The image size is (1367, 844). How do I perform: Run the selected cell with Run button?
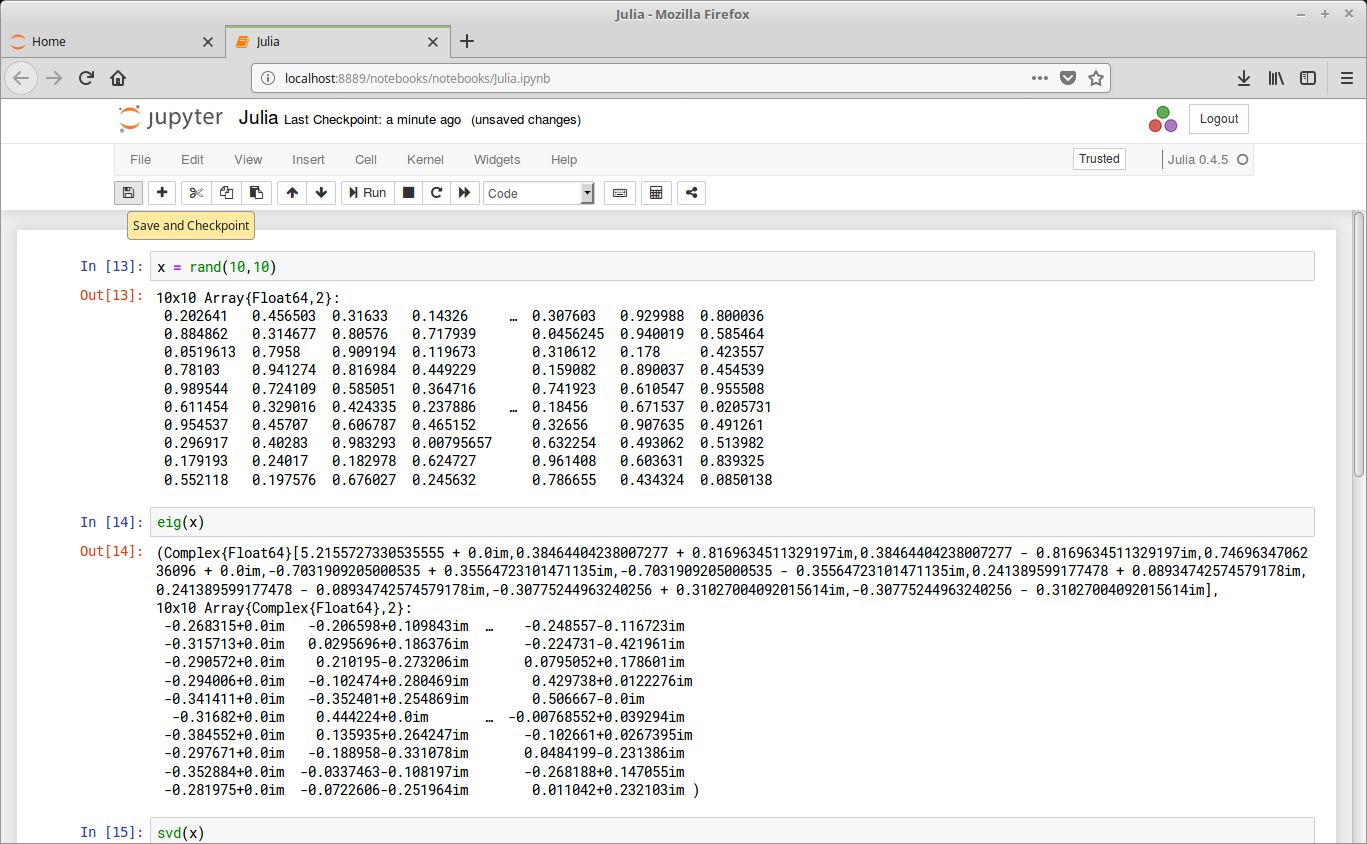point(367,192)
